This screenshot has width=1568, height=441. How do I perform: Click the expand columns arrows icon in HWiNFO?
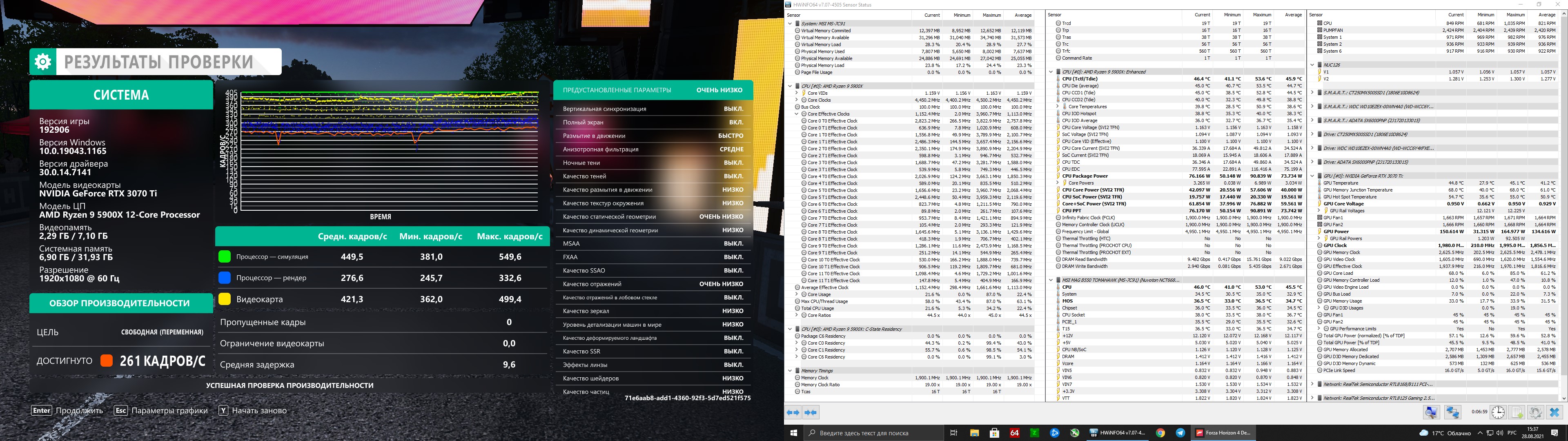click(x=793, y=412)
